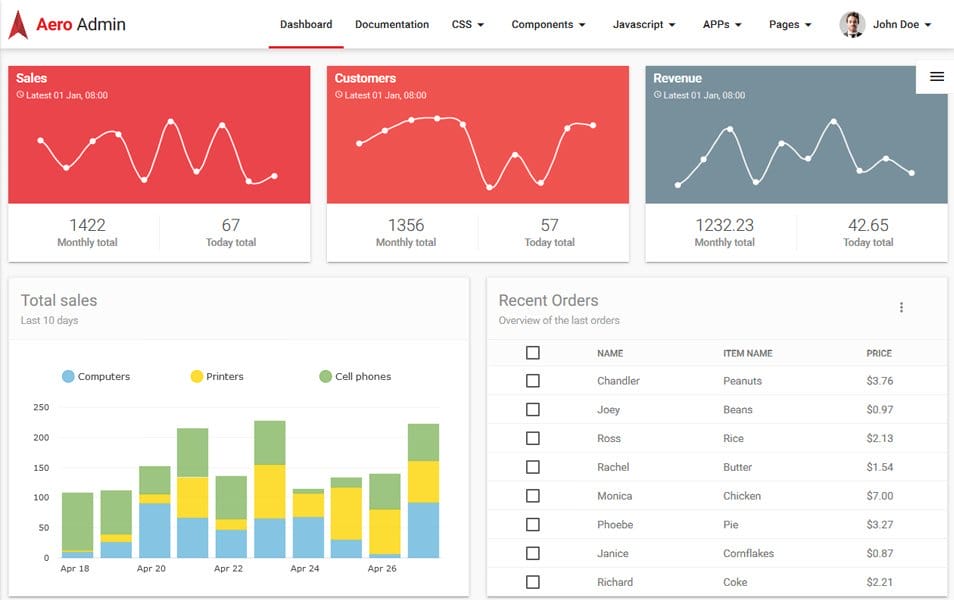Toggle the Computers blue legend marker
This screenshot has height=600, width=954.
pos(68,377)
